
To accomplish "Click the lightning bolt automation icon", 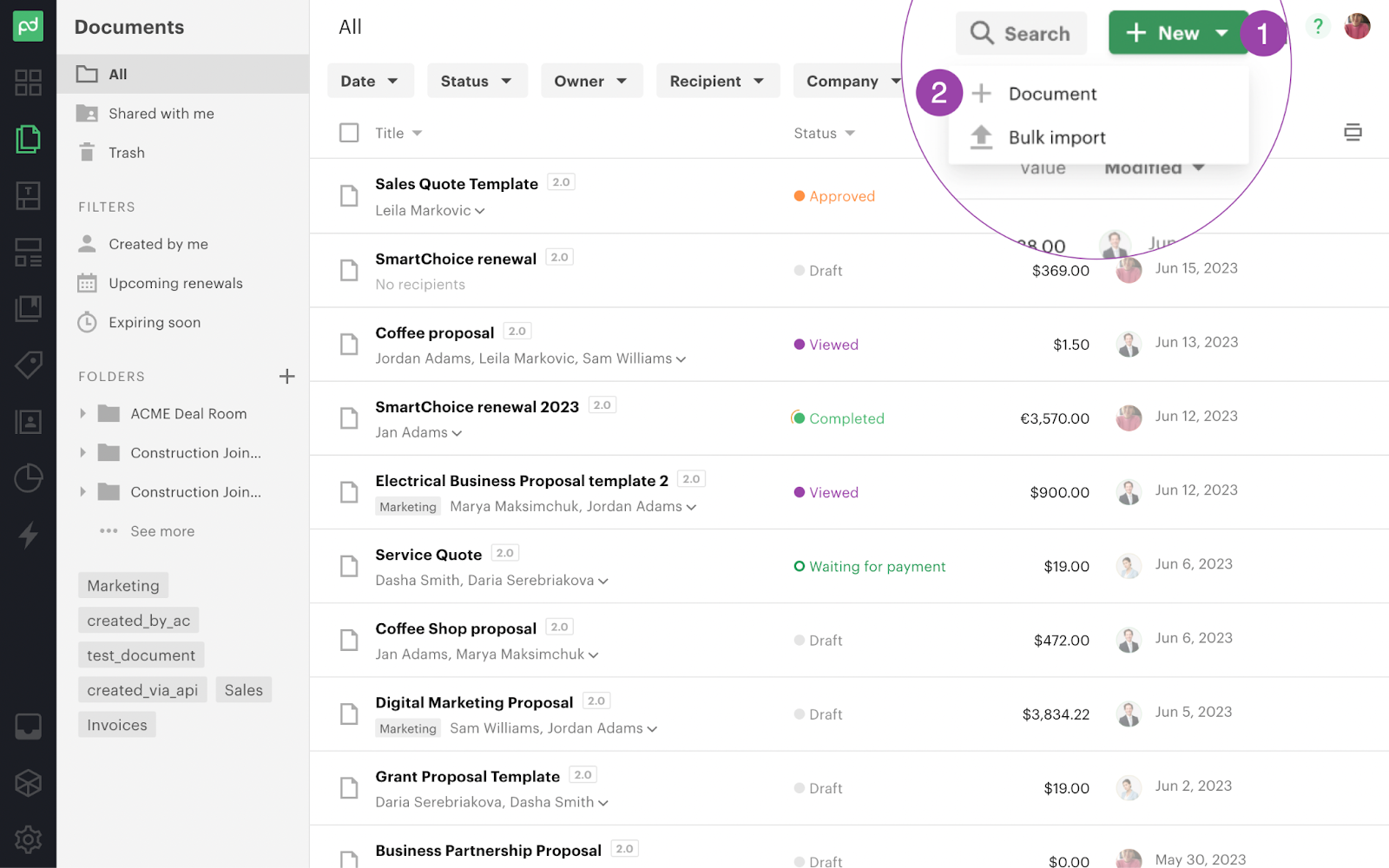I will pyautogui.click(x=28, y=535).
